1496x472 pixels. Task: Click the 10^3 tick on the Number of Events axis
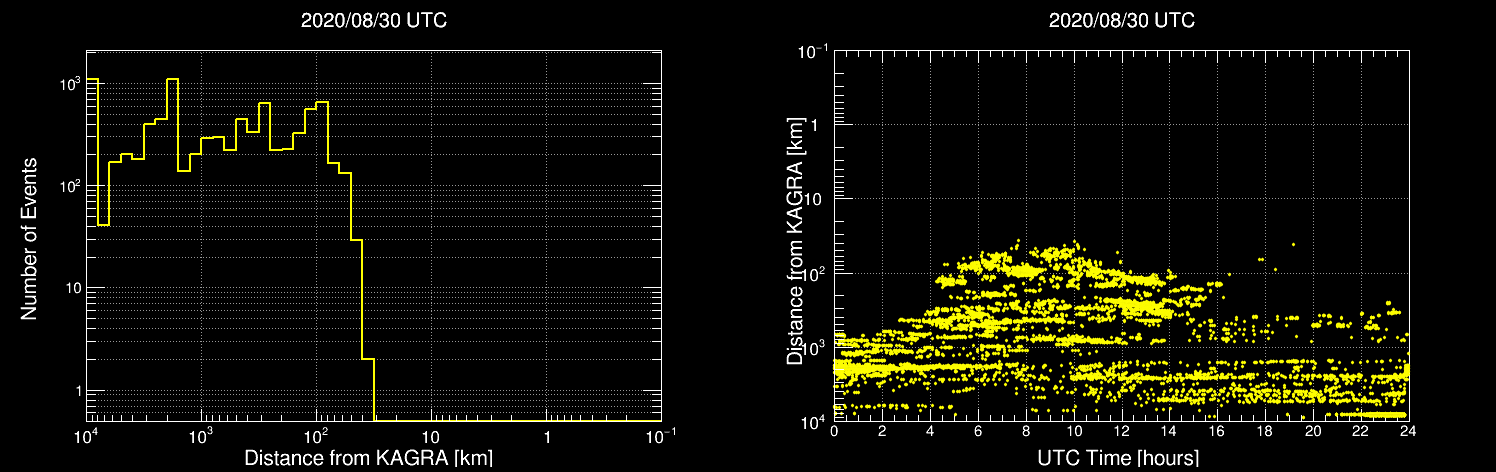point(69,84)
